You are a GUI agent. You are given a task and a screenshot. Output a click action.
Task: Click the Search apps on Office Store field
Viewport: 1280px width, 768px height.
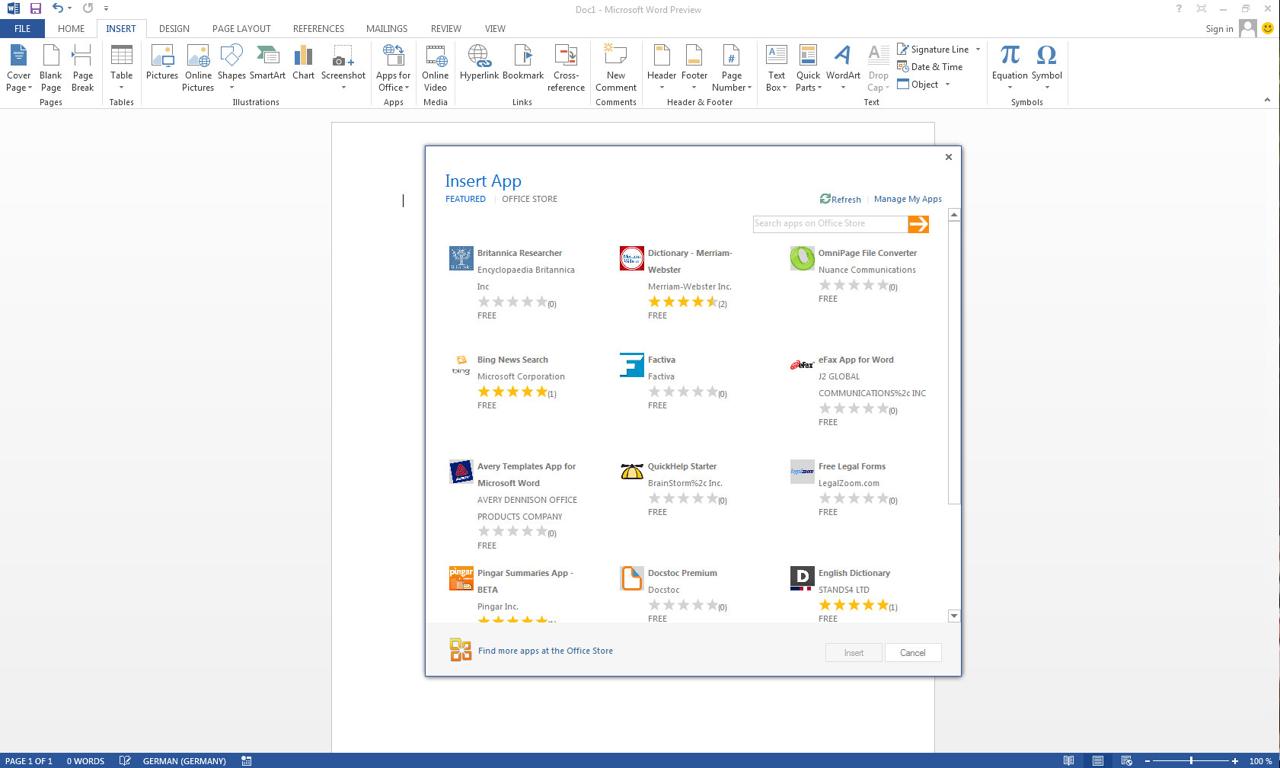(x=829, y=224)
